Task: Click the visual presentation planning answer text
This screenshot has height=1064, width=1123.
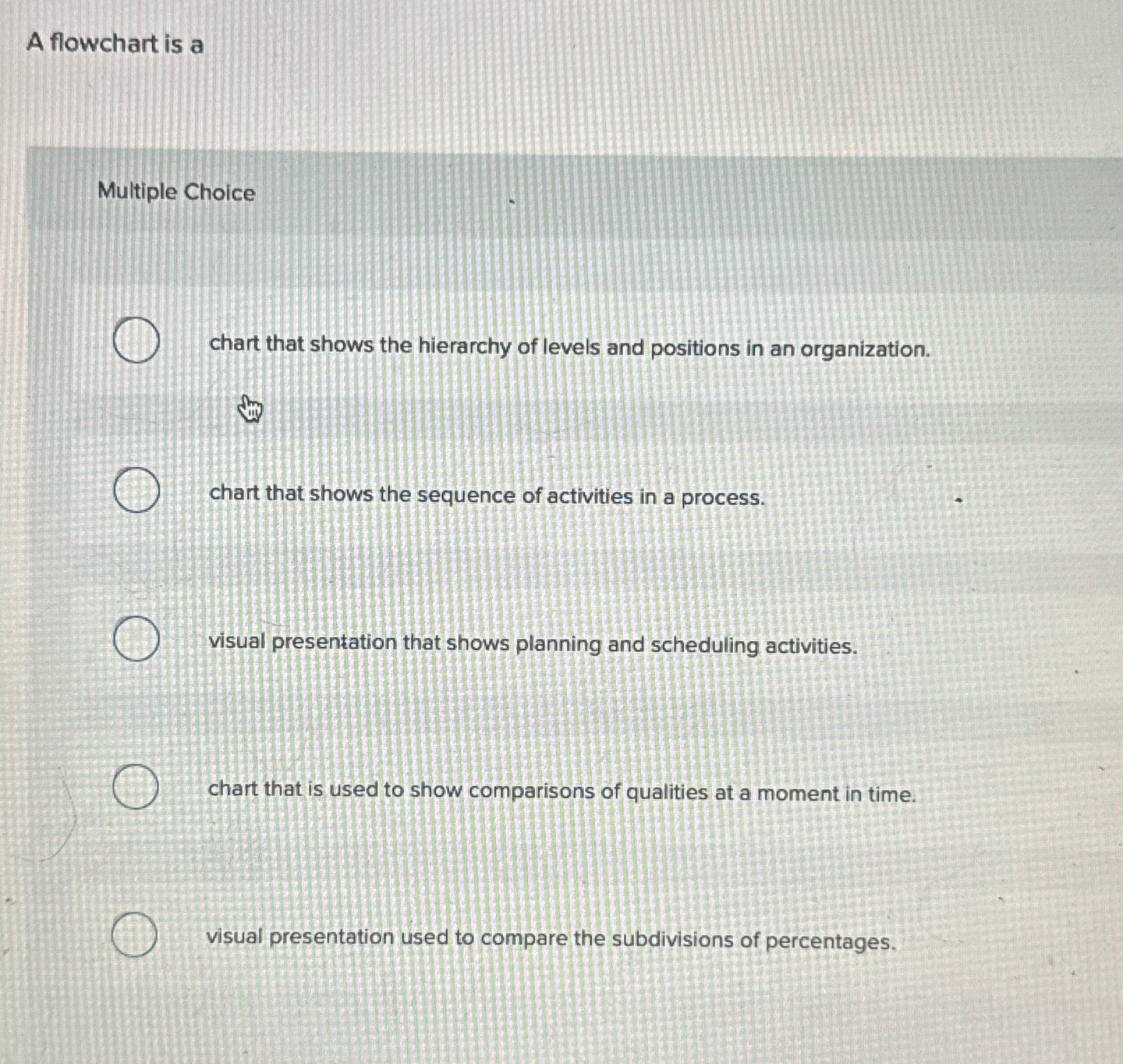Action: 532,646
